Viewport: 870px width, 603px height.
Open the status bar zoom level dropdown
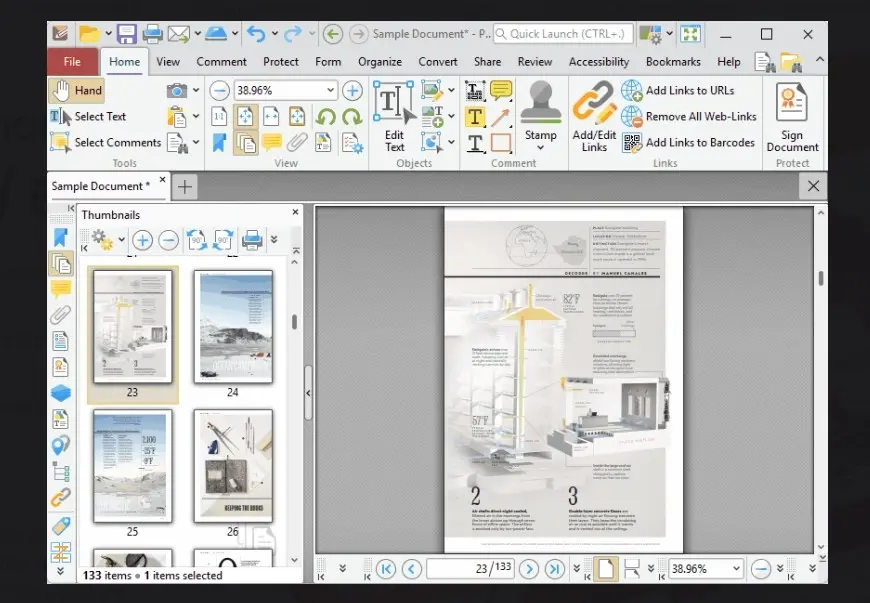736,568
